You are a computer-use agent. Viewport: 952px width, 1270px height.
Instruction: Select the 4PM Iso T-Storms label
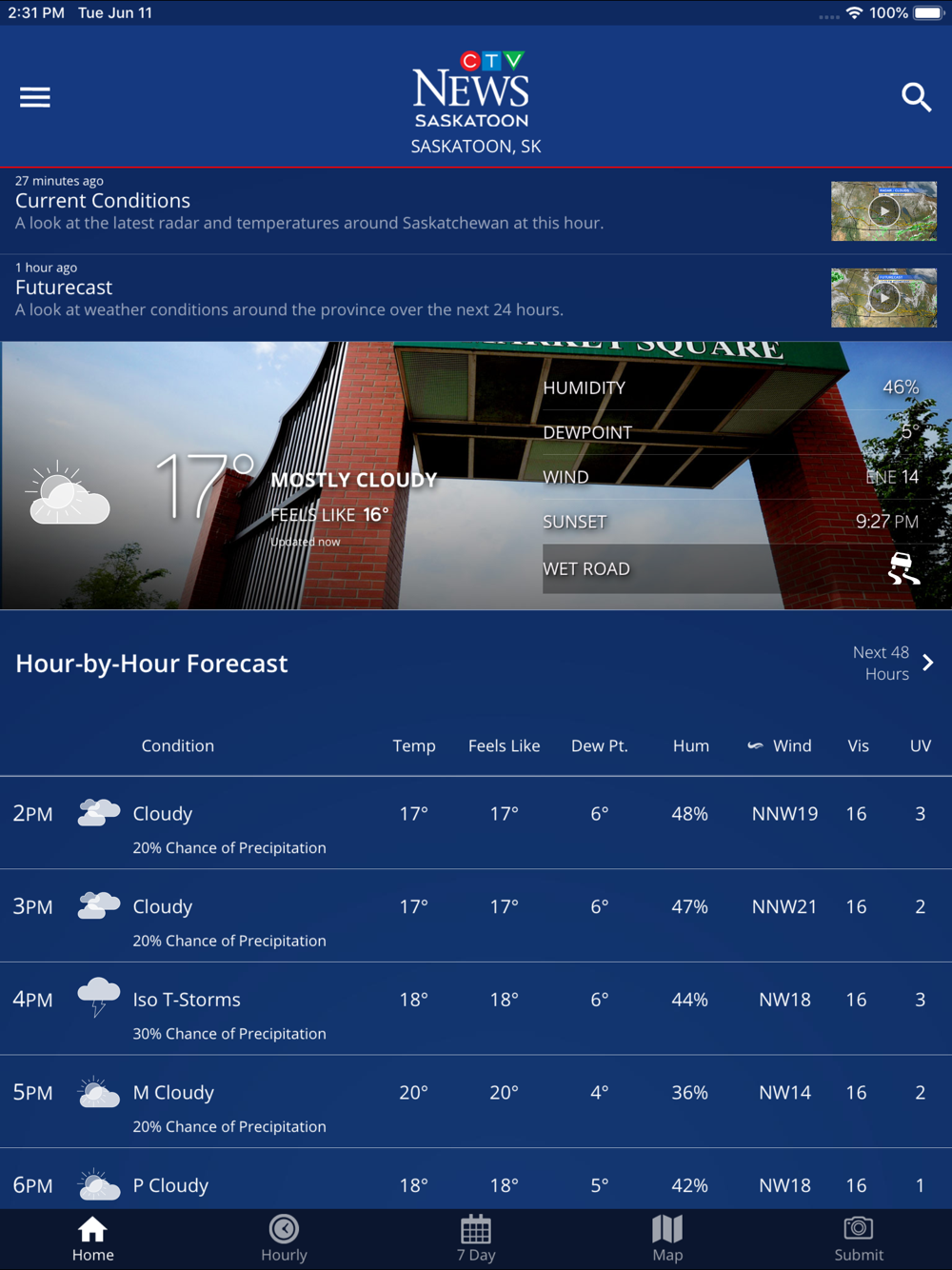(187, 1000)
